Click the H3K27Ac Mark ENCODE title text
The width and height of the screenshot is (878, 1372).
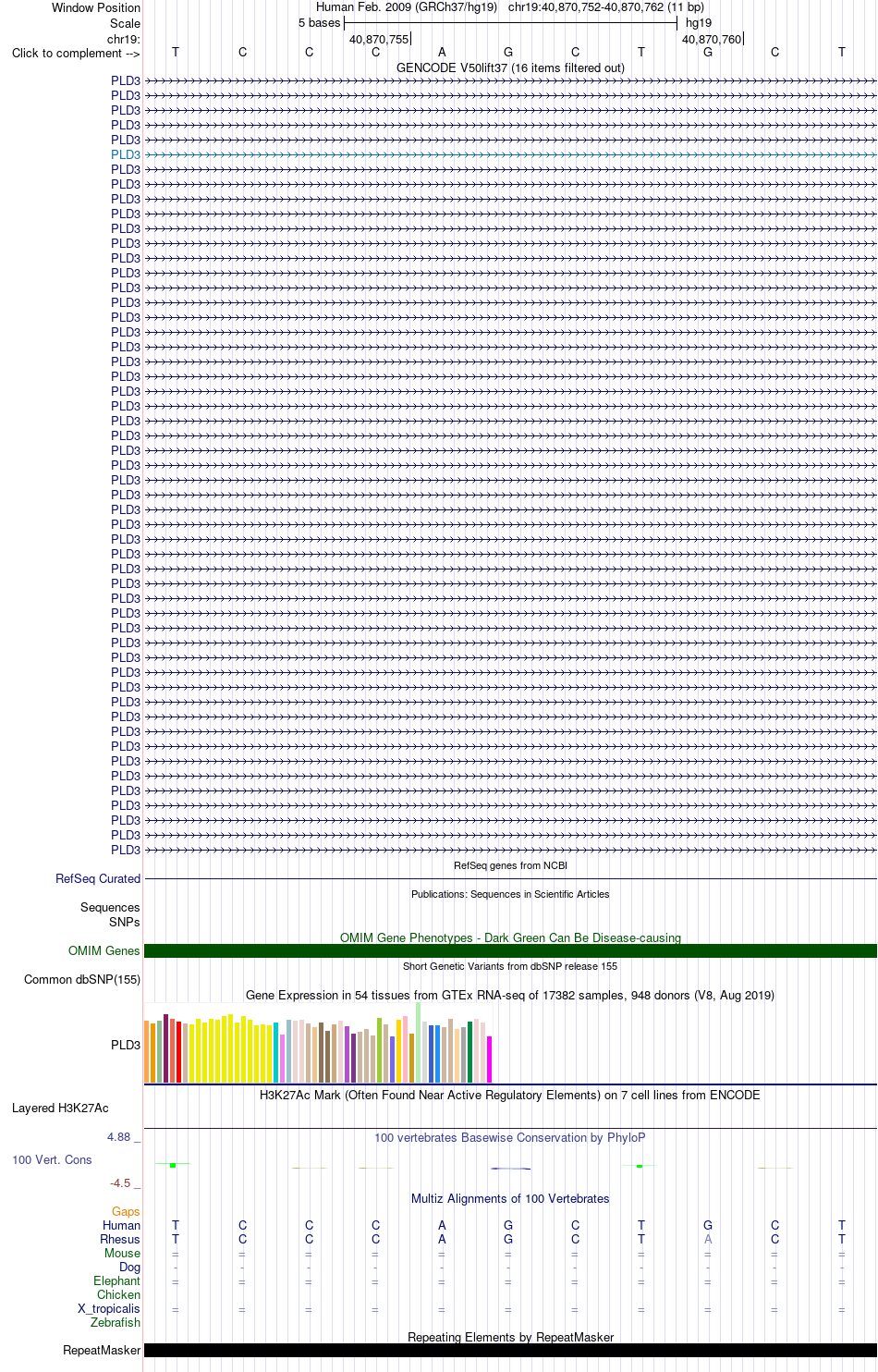(x=510, y=1095)
